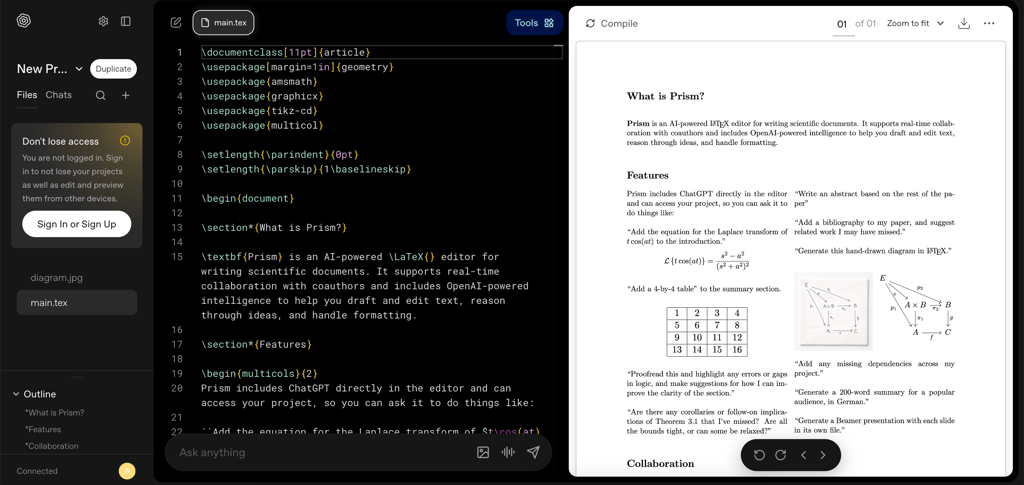
Task: Rotate preview clockwise icon
Action: (x=780, y=455)
